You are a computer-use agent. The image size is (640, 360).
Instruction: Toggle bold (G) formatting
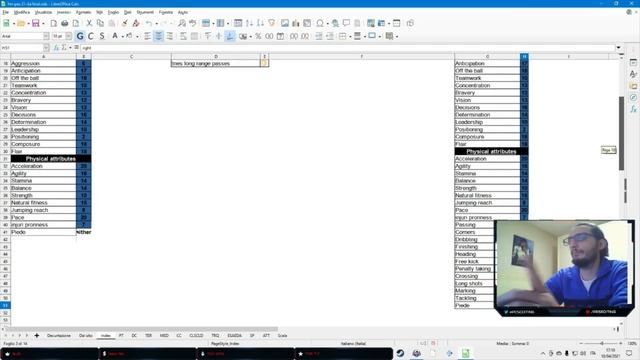tap(80, 36)
